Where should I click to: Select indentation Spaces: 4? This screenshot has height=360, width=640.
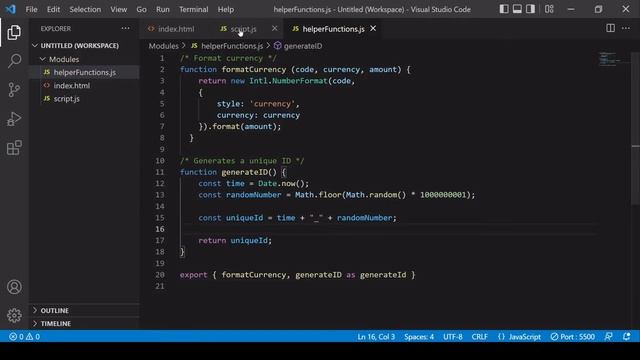point(419,336)
